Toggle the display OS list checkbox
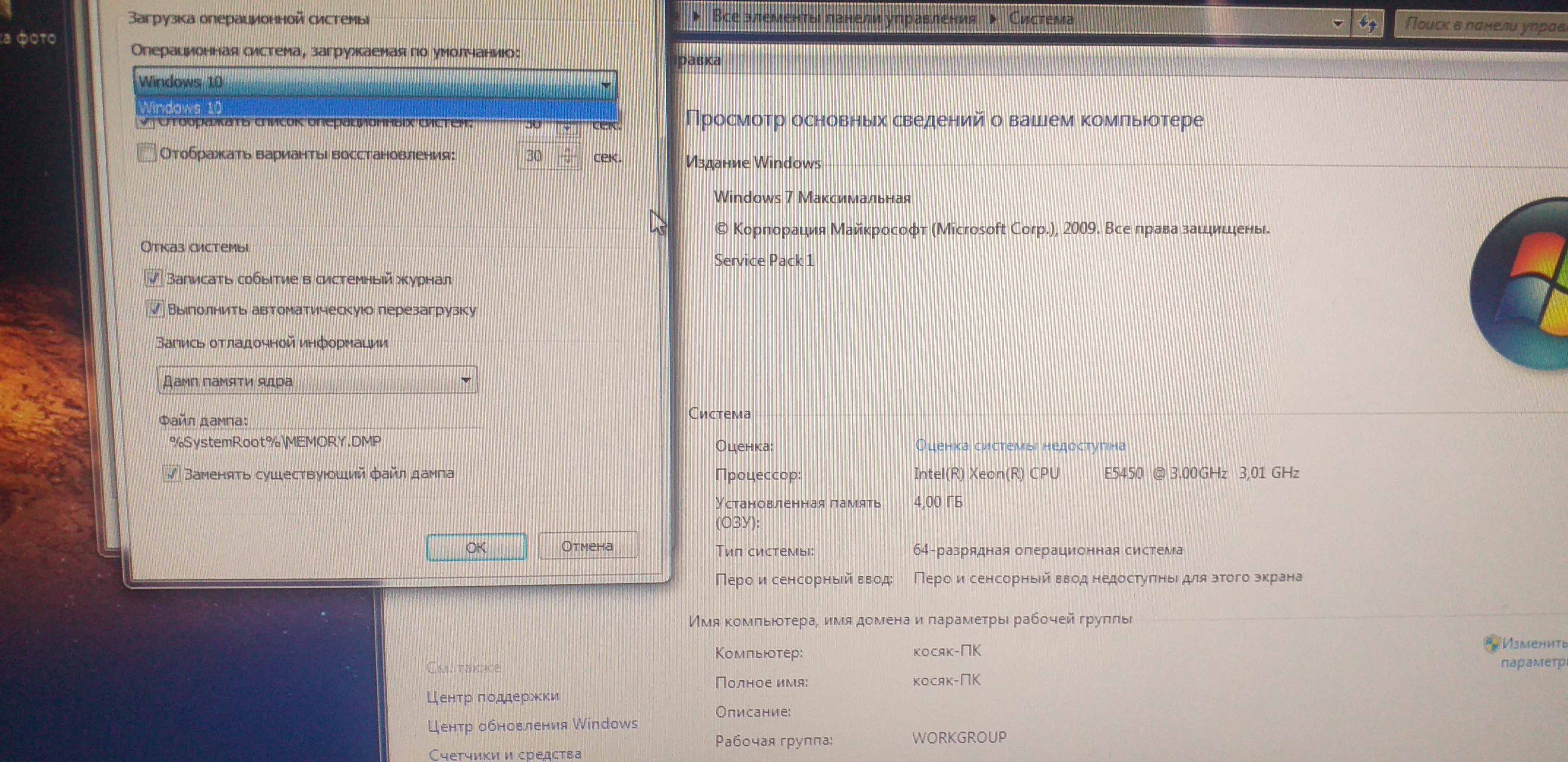 pyautogui.click(x=146, y=122)
